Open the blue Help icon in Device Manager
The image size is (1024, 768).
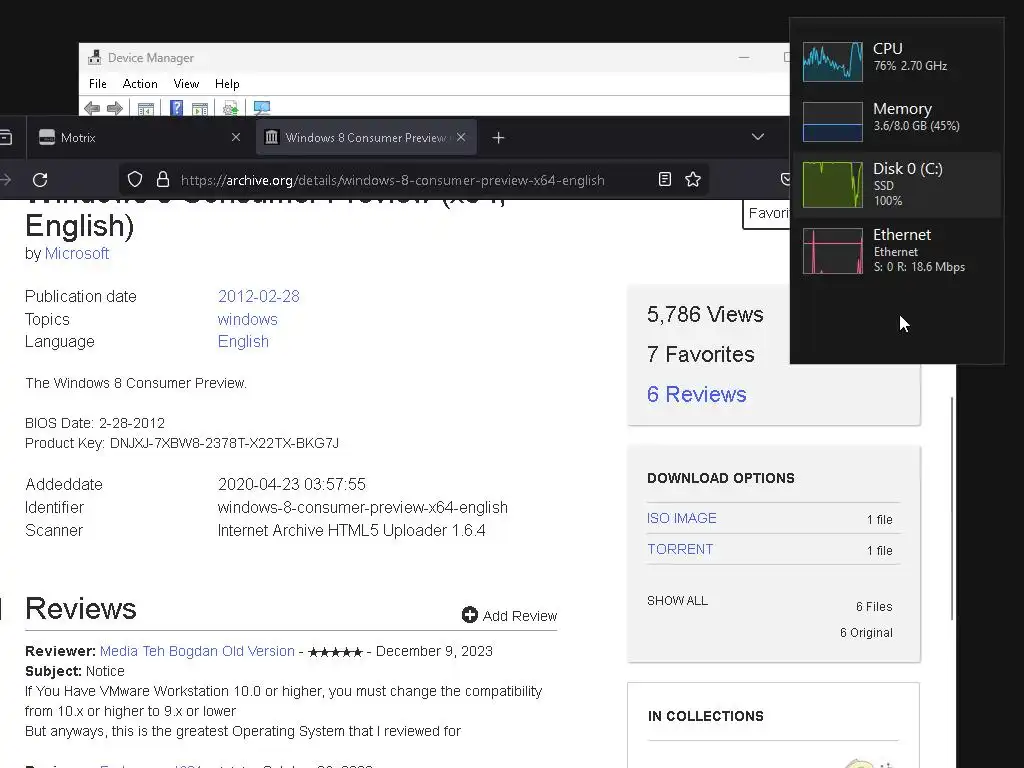176,108
